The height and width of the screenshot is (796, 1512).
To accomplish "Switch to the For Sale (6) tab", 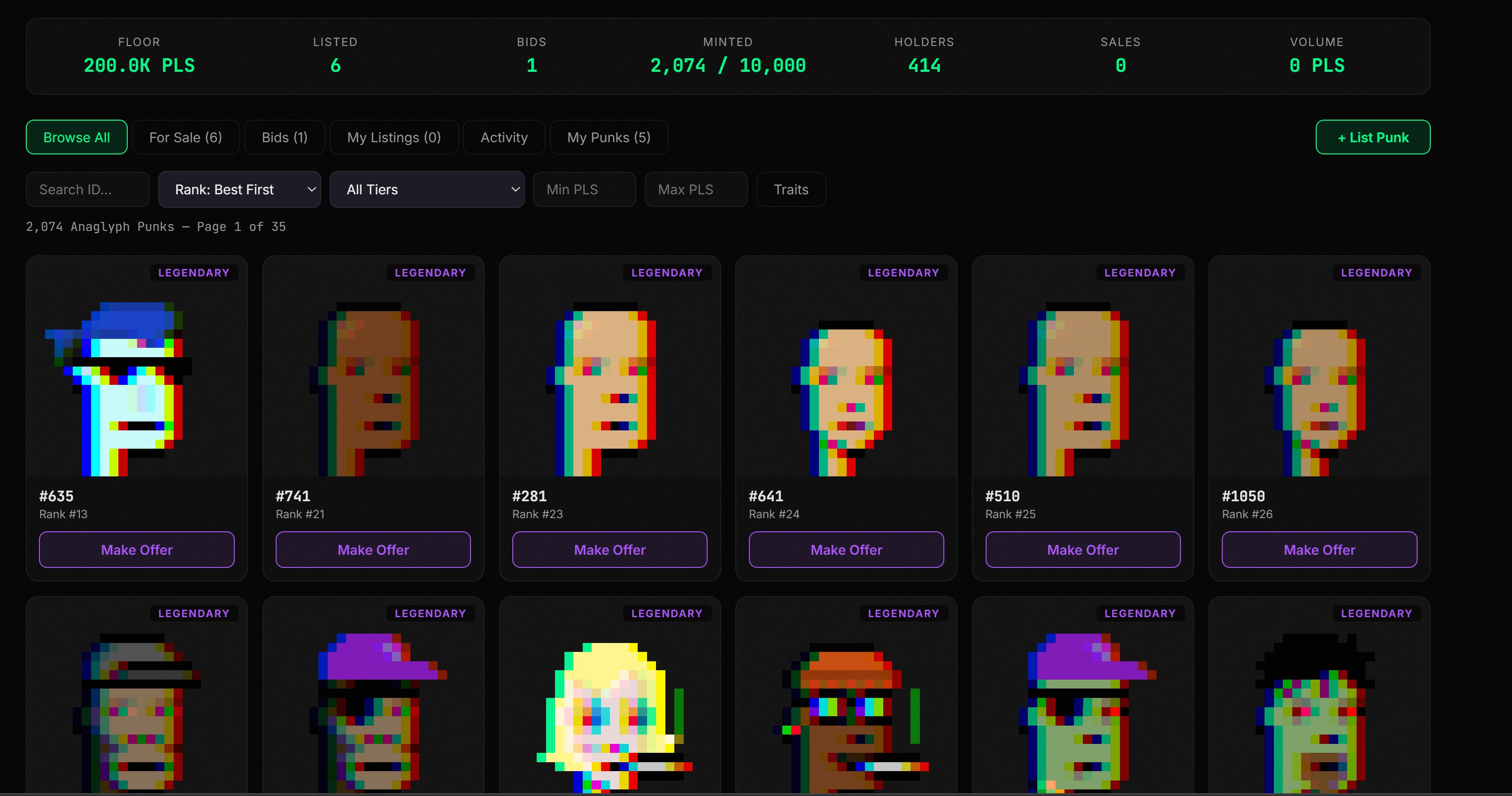I will point(185,137).
